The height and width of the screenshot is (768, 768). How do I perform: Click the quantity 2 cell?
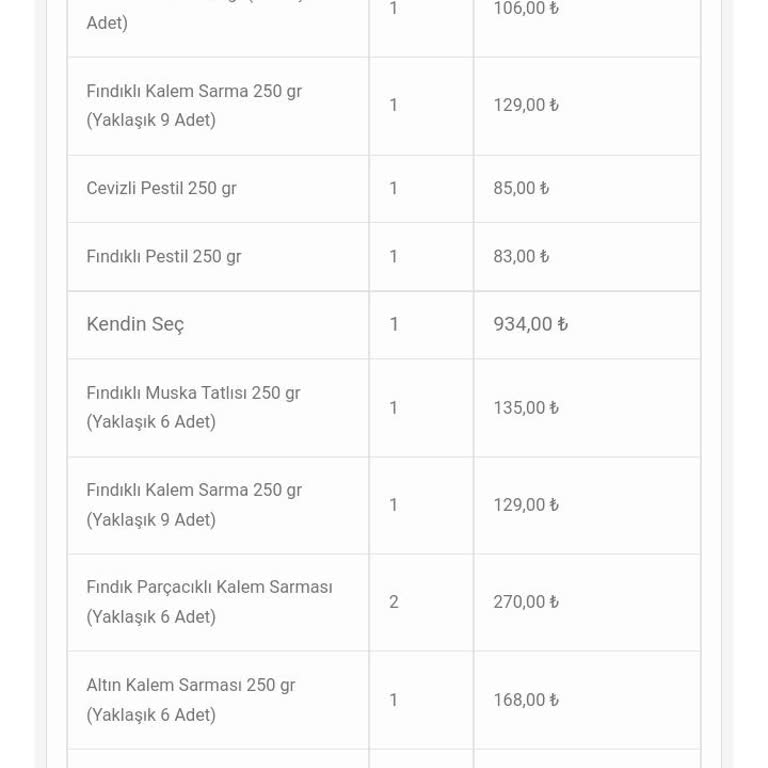394,602
